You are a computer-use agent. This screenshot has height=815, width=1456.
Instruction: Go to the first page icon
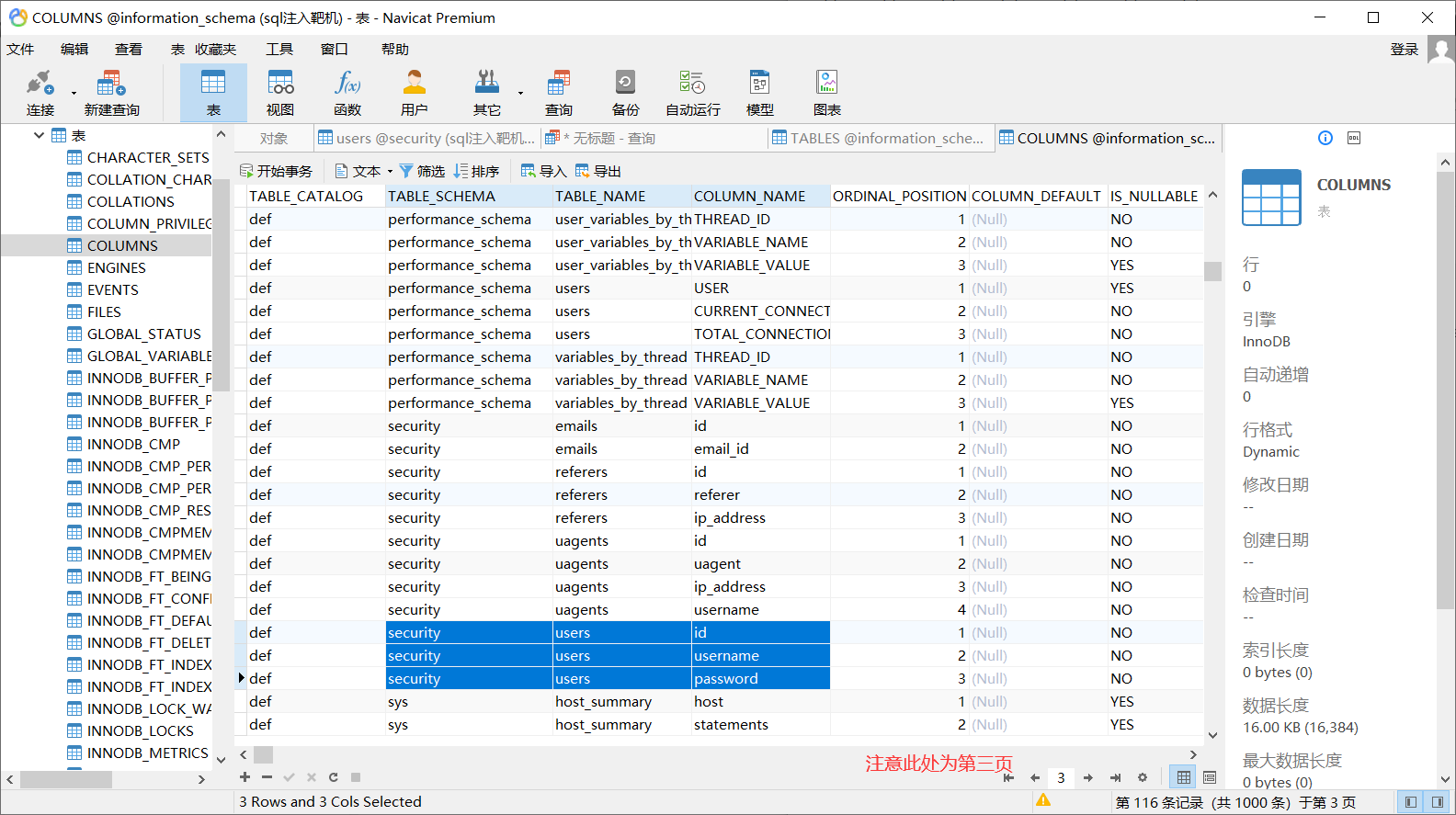coord(1008,777)
